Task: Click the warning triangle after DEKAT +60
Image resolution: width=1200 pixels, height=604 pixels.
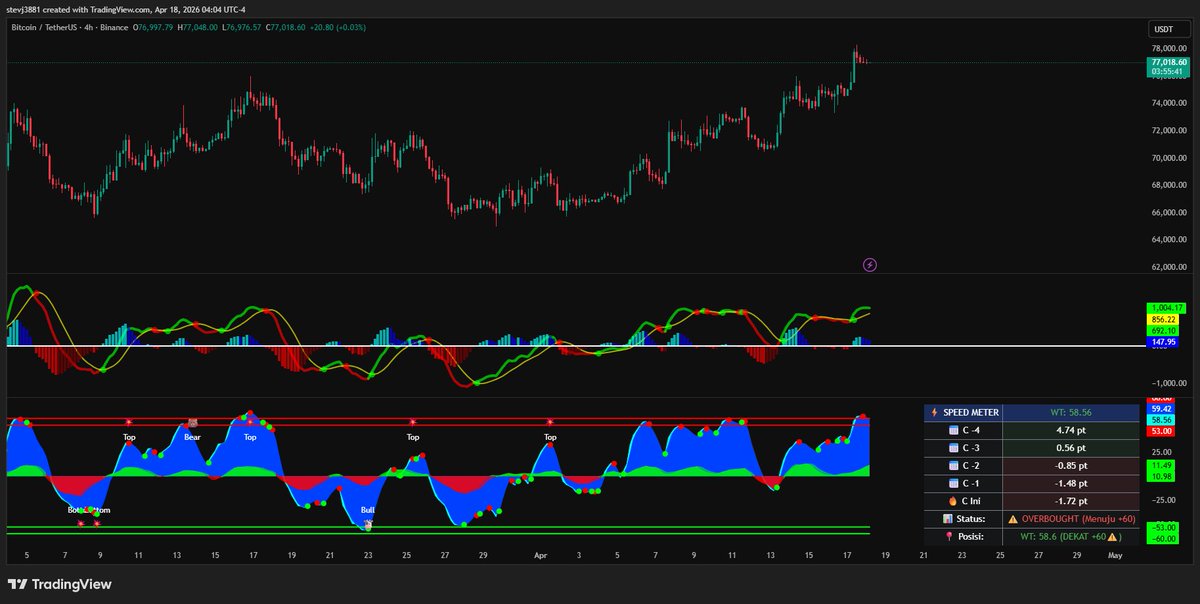Action: [1113, 536]
